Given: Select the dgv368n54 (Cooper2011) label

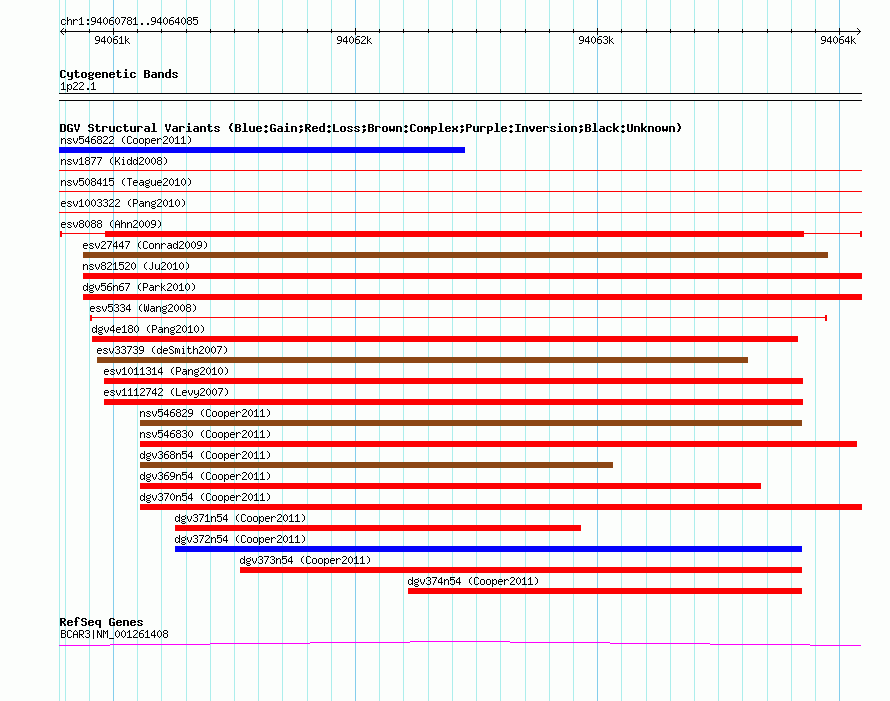Looking at the screenshot, I should pos(205,455).
